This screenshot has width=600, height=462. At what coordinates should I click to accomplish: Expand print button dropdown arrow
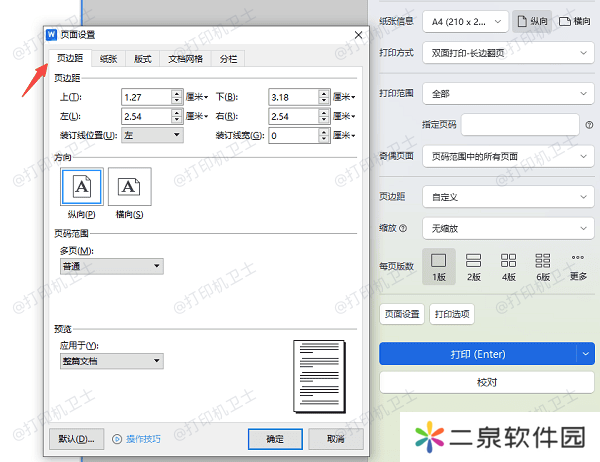tap(585, 354)
